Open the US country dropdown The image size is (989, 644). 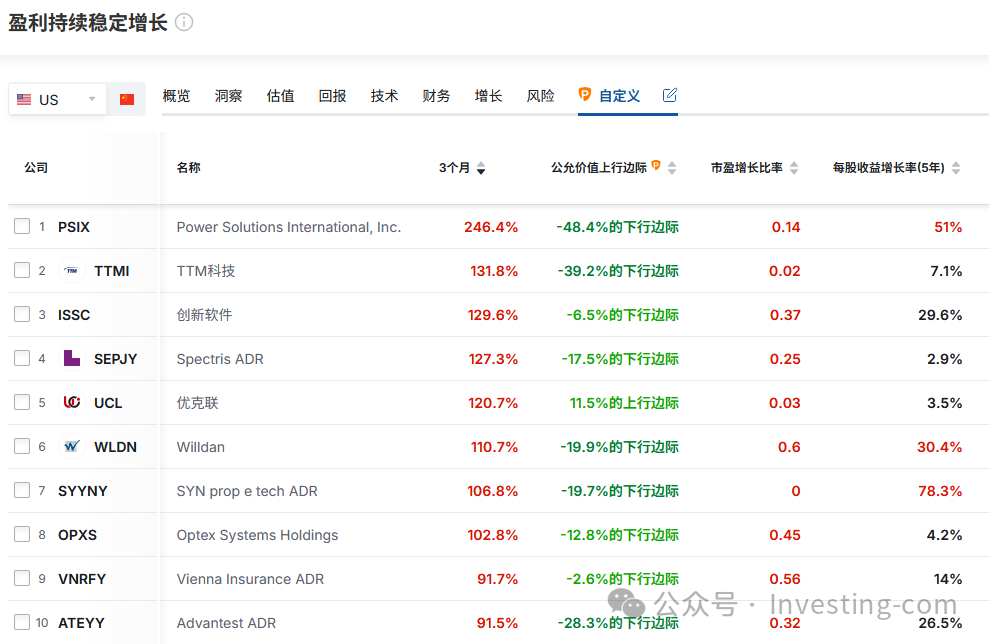click(x=58, y=99)
